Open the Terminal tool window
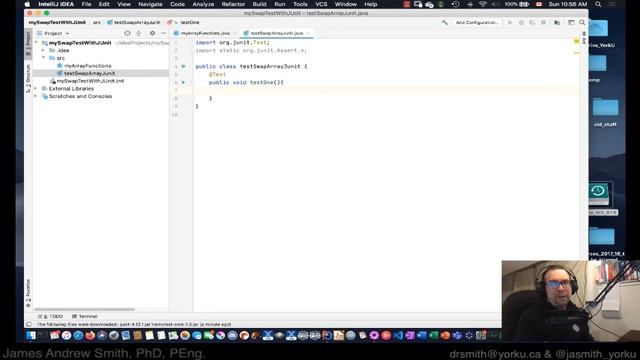Viewport: 640px width, 360px height. coord(84,316)
